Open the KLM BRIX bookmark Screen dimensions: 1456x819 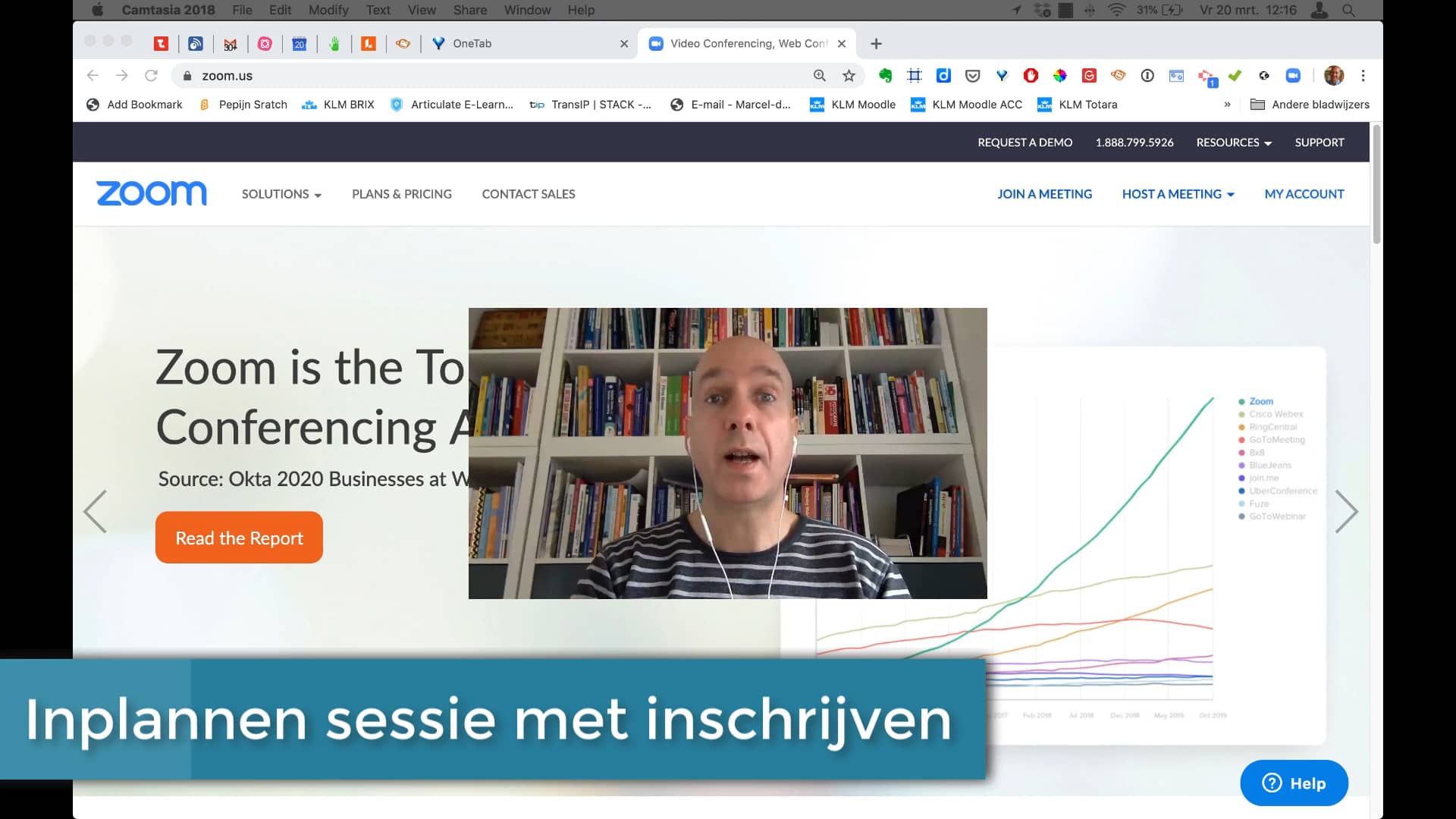(338, 105)
